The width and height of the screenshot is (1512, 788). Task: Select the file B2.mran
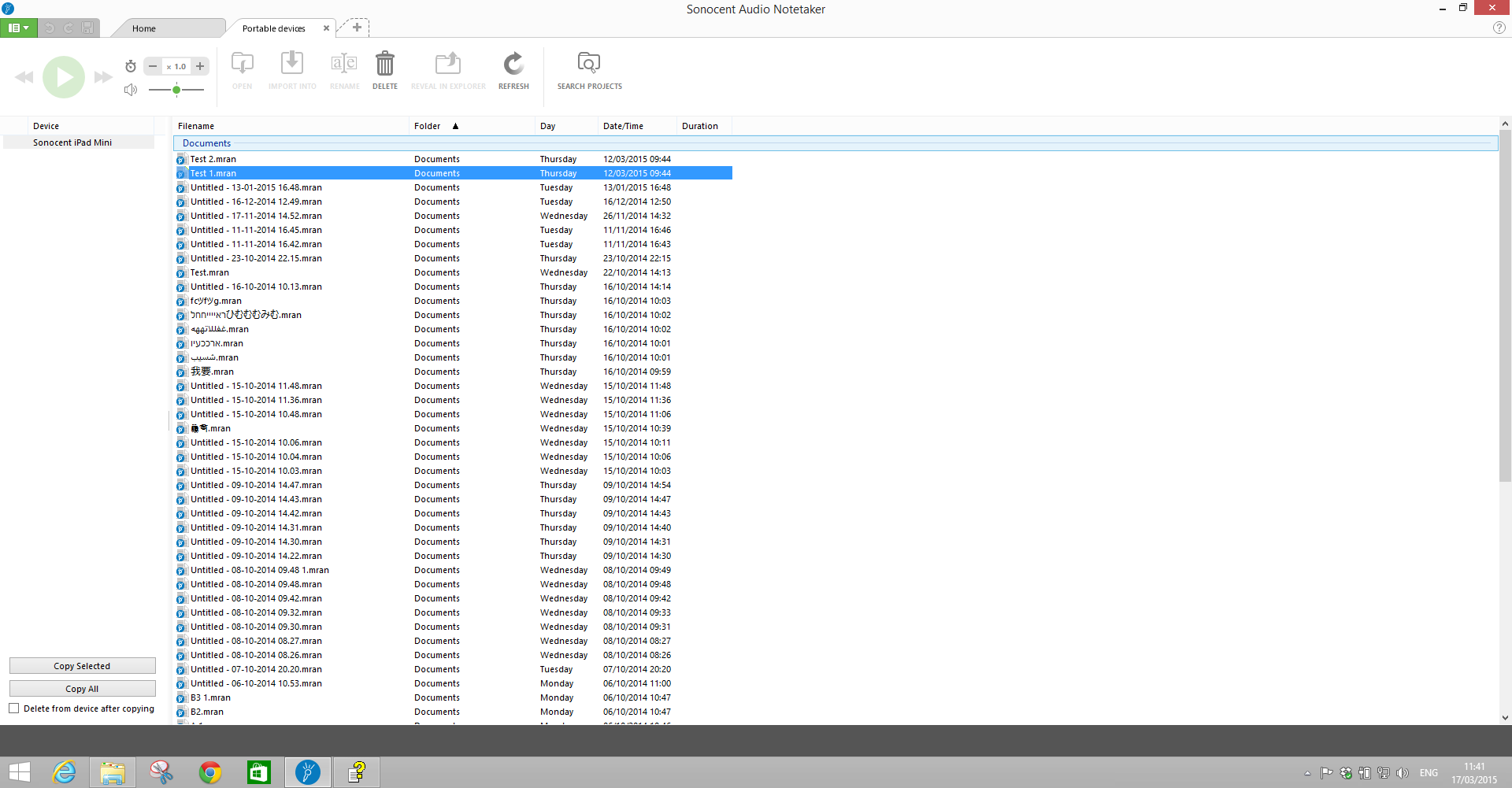coord(207,712)
